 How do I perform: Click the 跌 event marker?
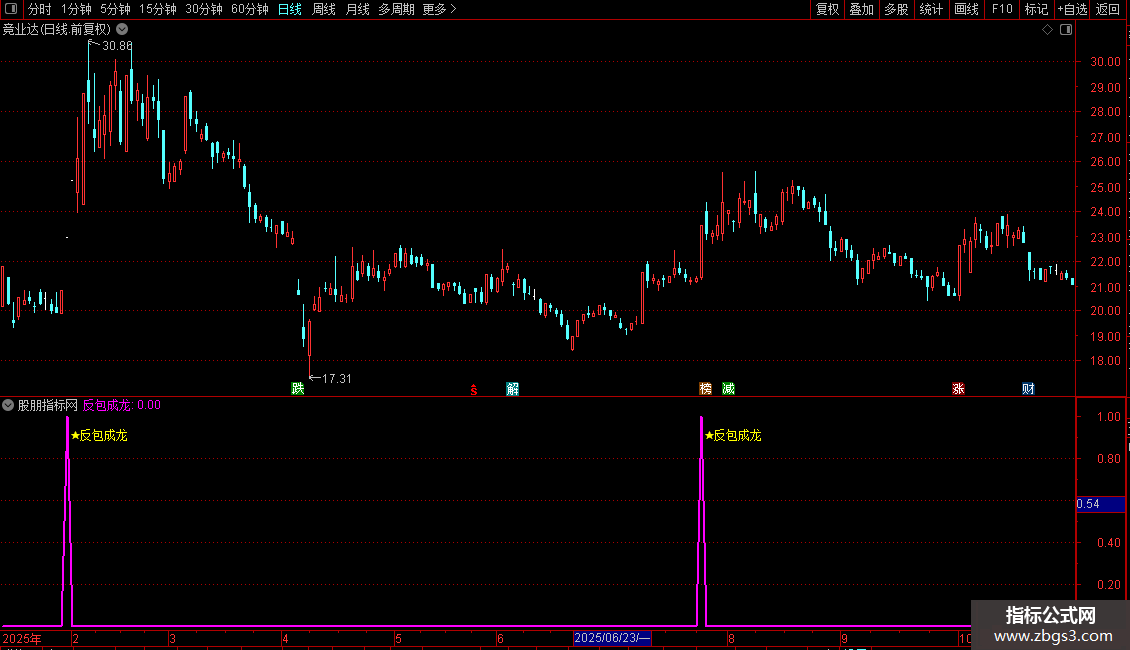tap(298, 388)
